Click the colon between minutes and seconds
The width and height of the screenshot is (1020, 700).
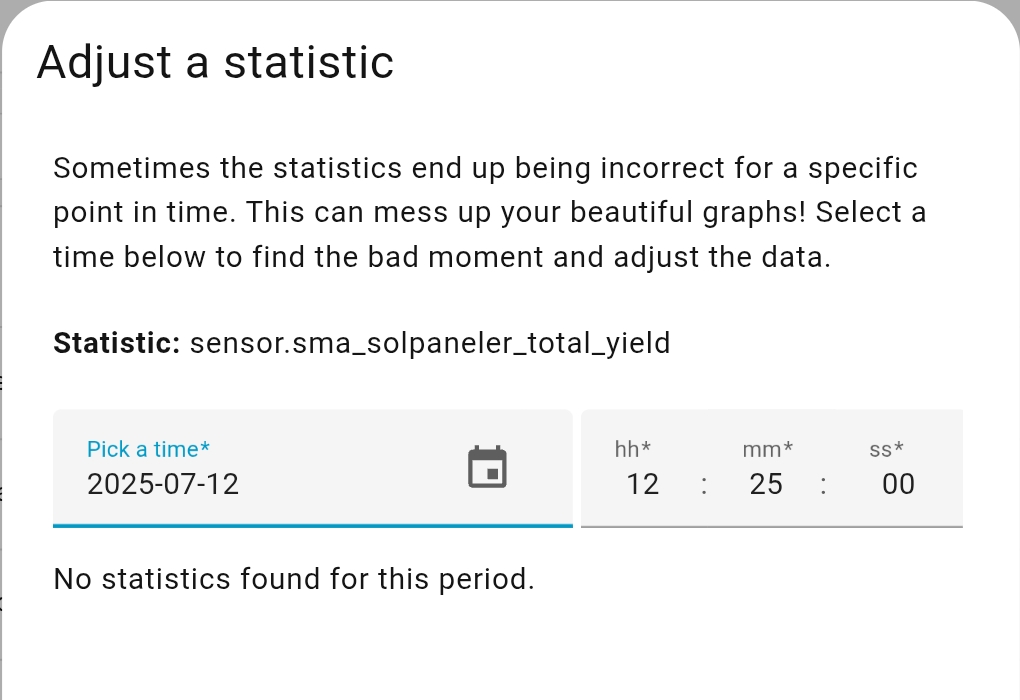[823, 485]
